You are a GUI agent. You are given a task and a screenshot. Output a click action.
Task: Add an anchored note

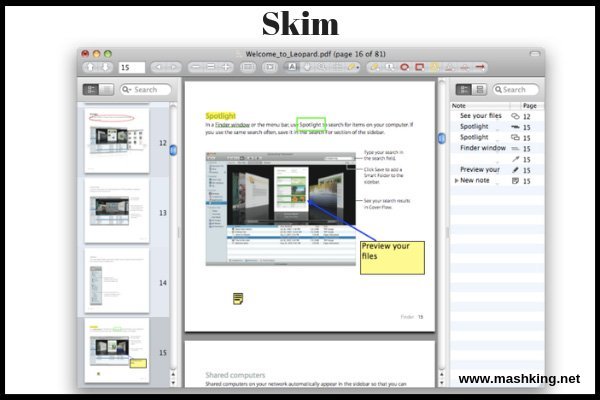pyautogui.click(x=390, y=67)
